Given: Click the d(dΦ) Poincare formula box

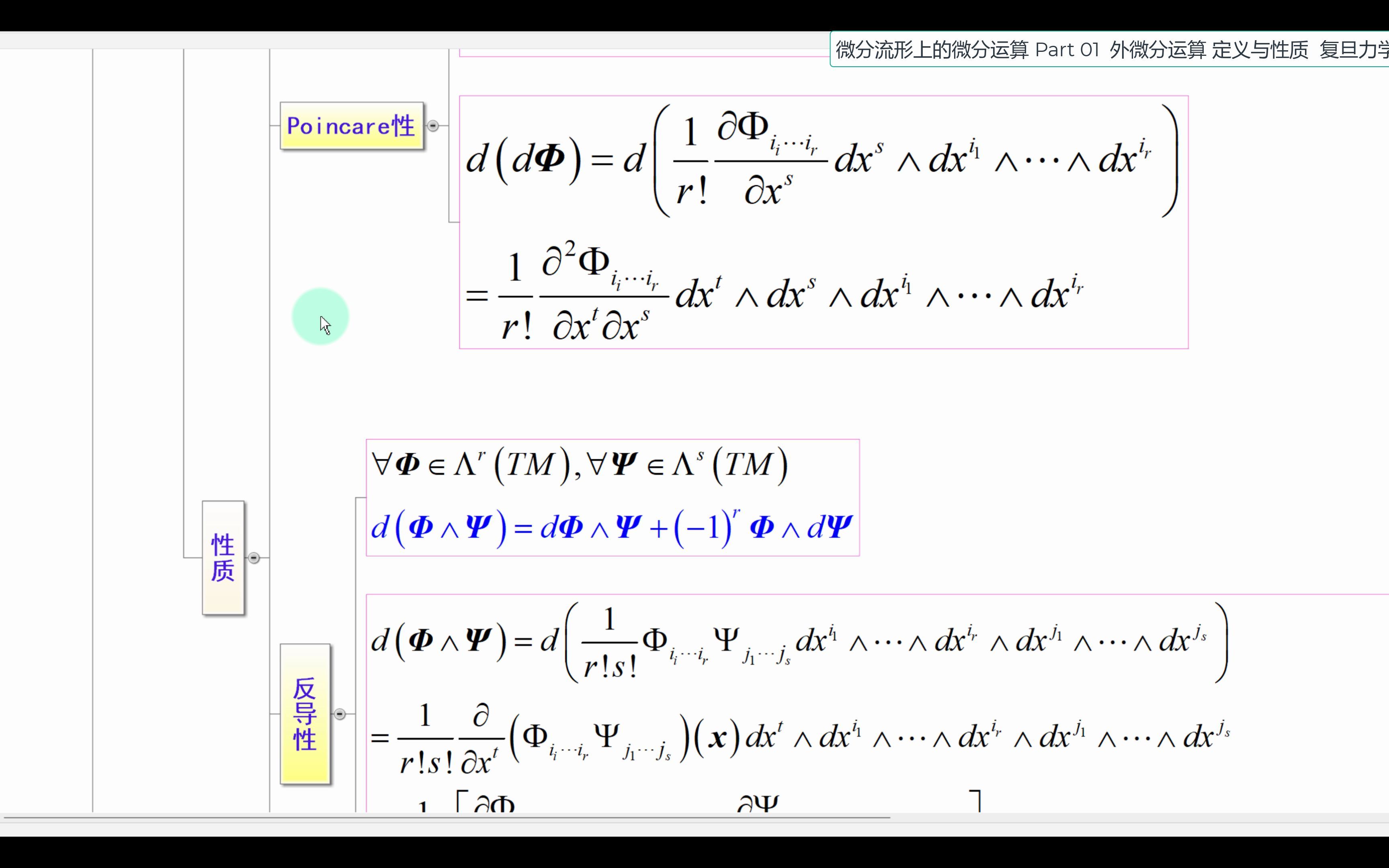Looking at the screenshot, I should [x=824, y=222].
